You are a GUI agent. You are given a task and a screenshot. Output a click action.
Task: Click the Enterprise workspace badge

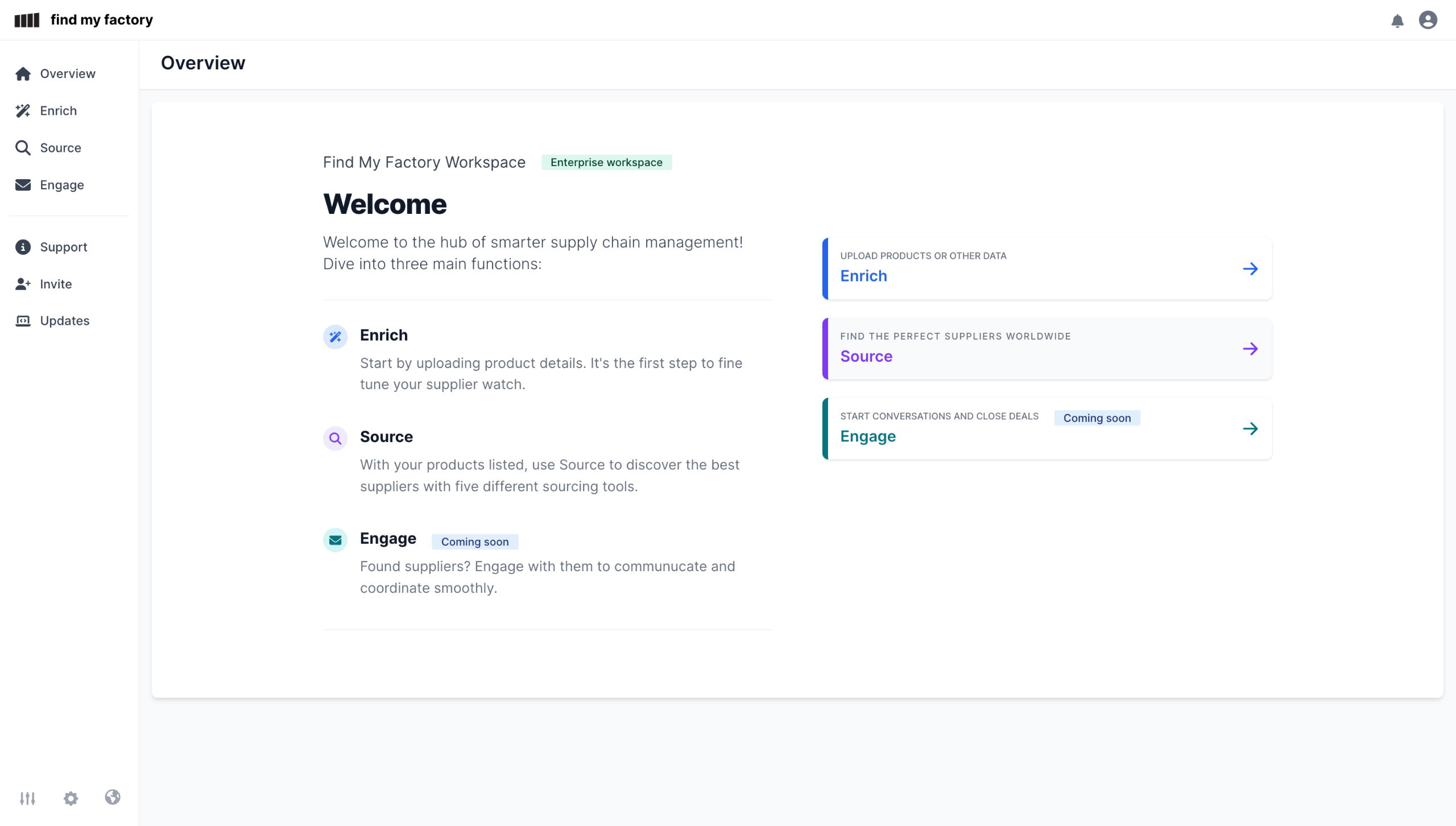pyautogui.click(x=606, y=163)
